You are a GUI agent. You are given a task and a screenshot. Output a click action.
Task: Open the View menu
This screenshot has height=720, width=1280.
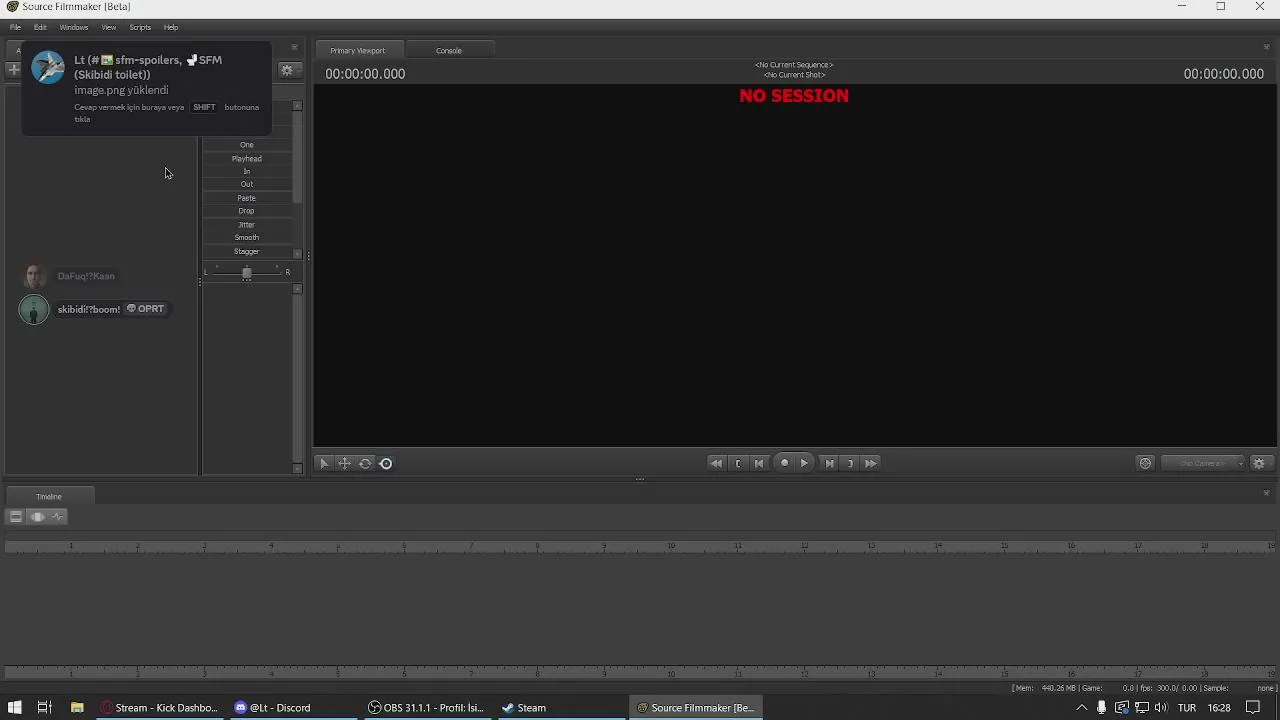pyautogui.click(x=109, y=27)
